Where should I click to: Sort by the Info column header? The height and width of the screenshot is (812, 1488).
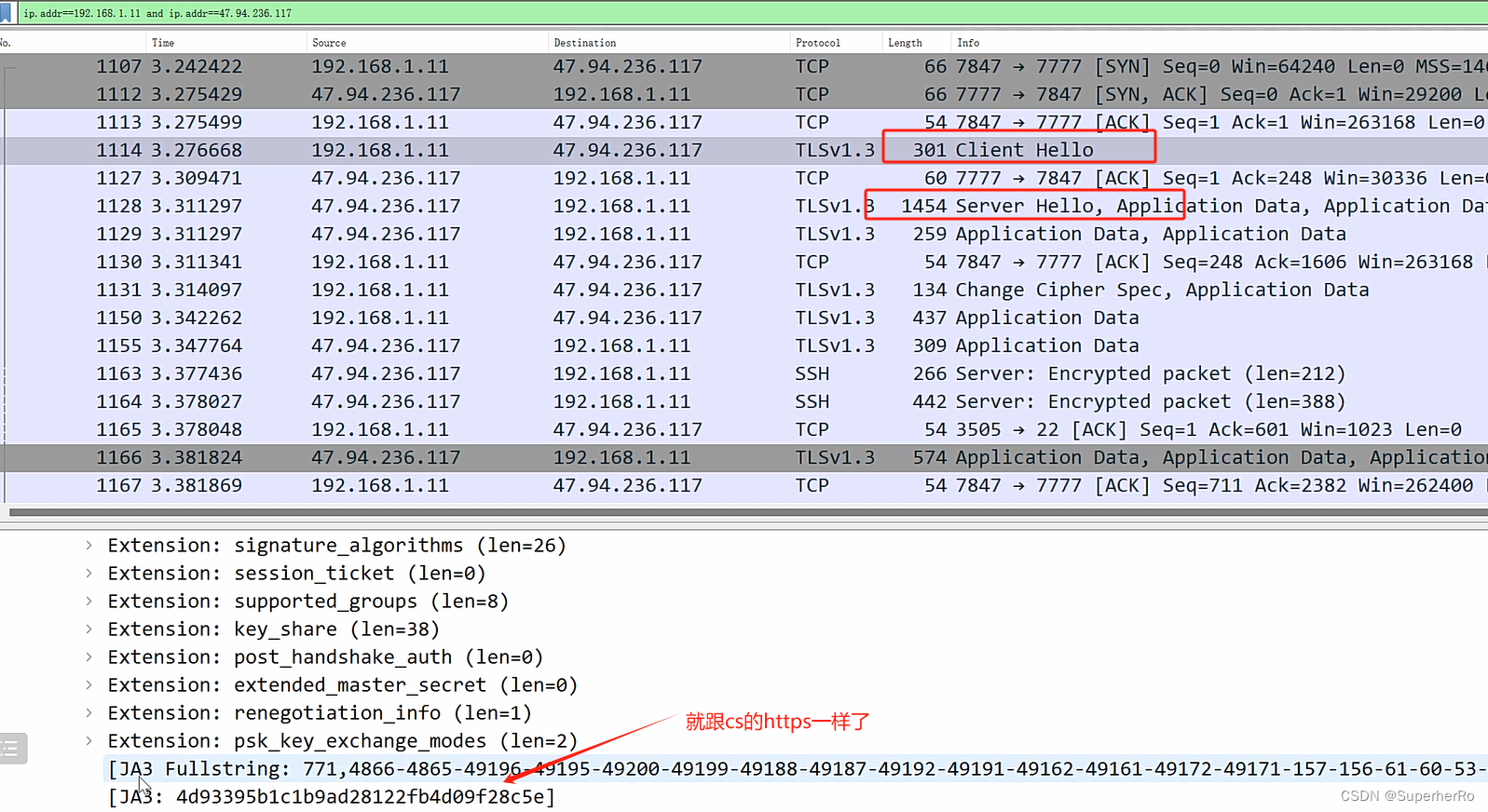(x=1219, y=43)
